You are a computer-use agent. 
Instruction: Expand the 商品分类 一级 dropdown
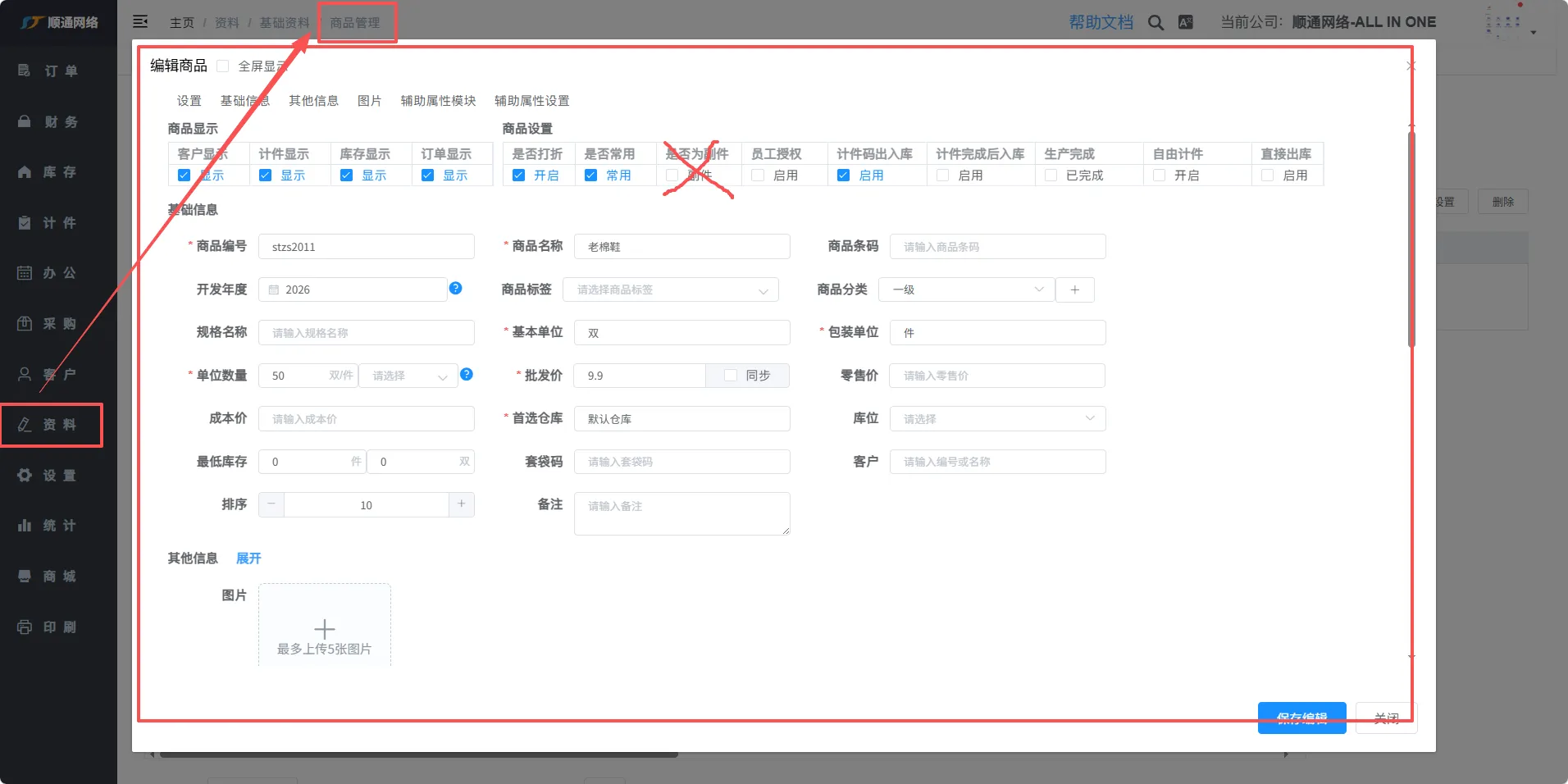pyautogui.click(x=966, y=289)
